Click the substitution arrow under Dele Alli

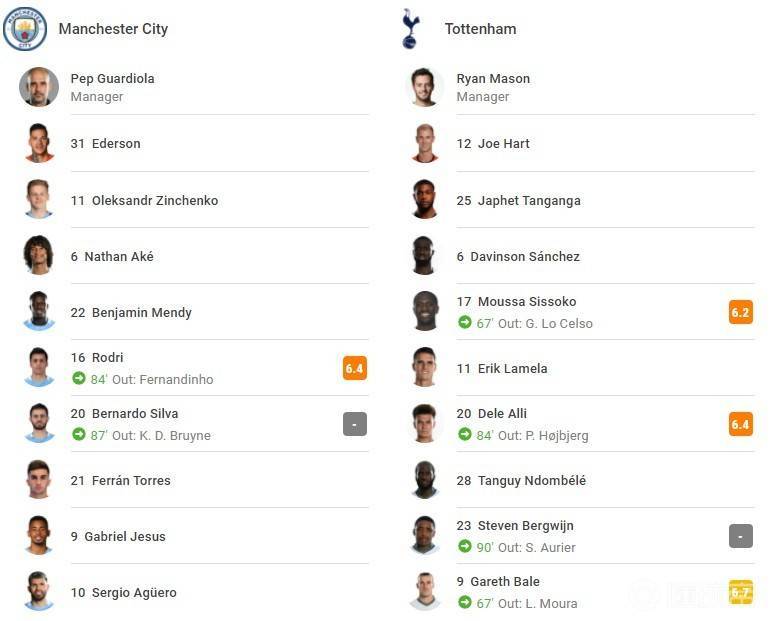pos(465,435)
